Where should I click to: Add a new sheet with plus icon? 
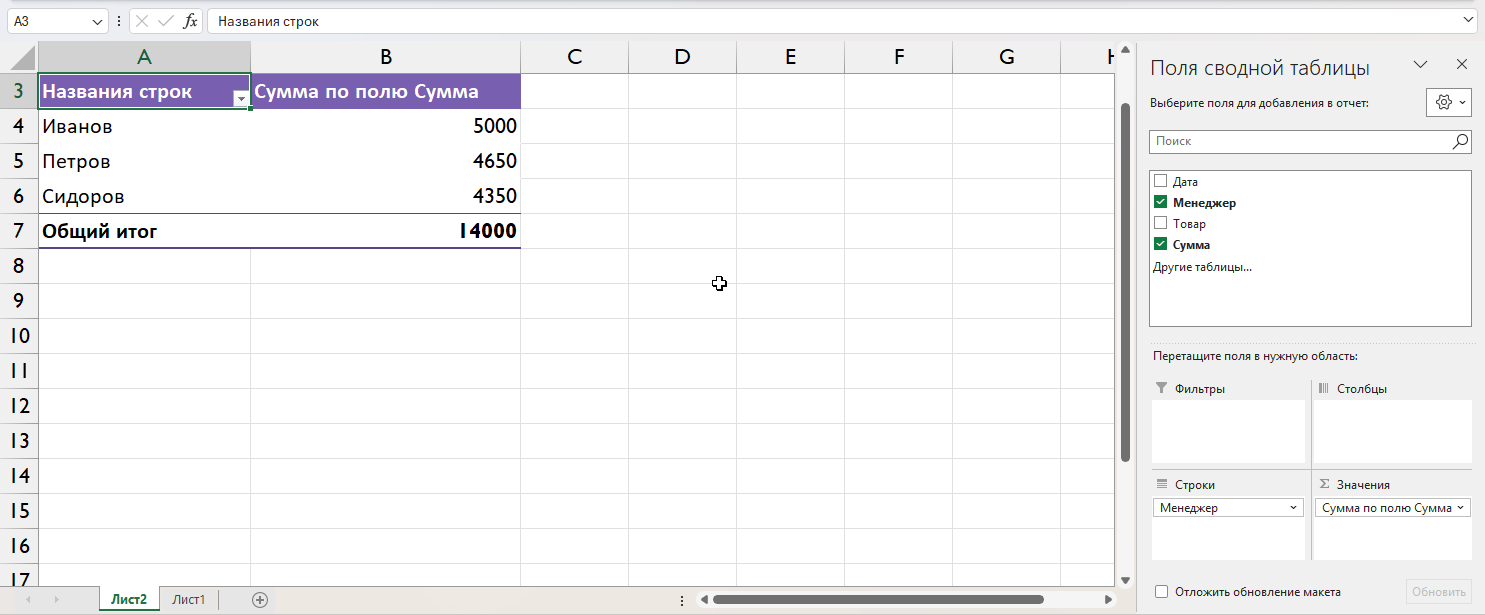260,600
